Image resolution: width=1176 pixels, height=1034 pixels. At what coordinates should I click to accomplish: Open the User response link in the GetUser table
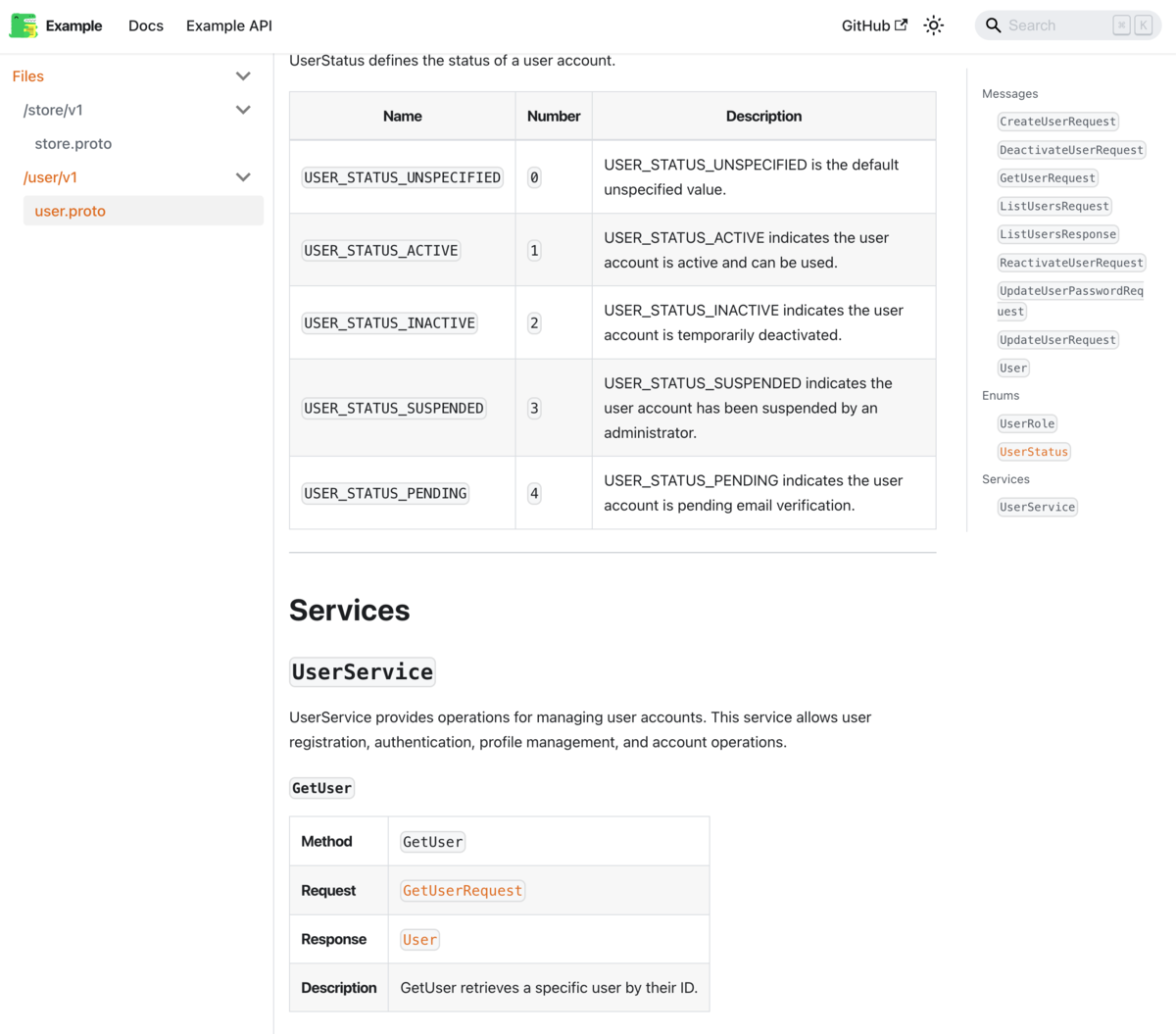coord(419,939)
